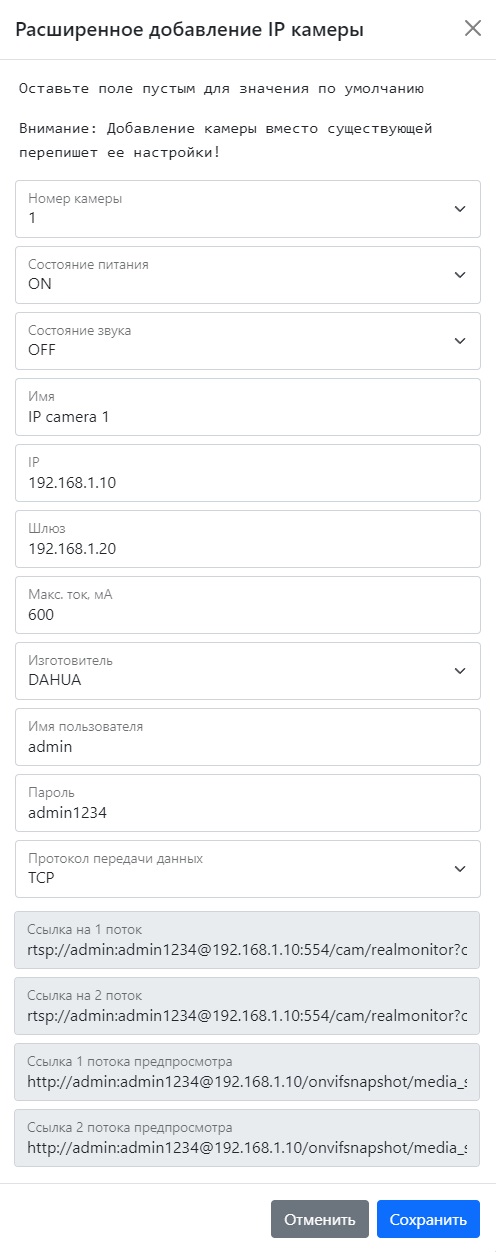Select the Макс. ток, мА field

click(x=248, y=605)
